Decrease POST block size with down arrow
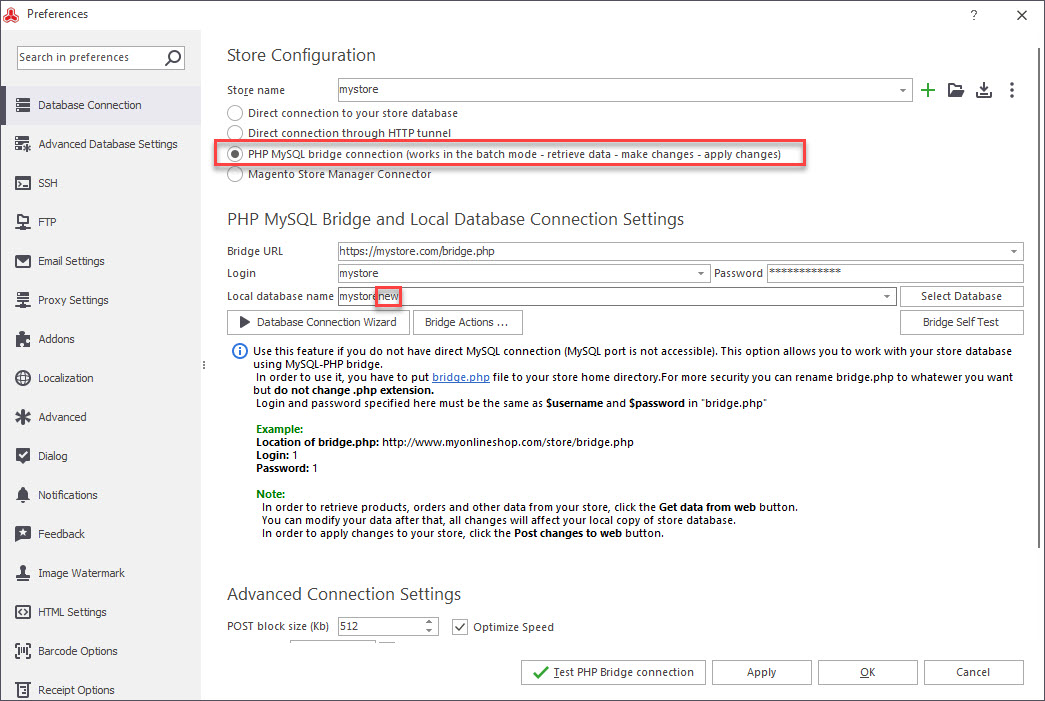The width and height of the screenshot is (1045, 701). click(429, 630)
